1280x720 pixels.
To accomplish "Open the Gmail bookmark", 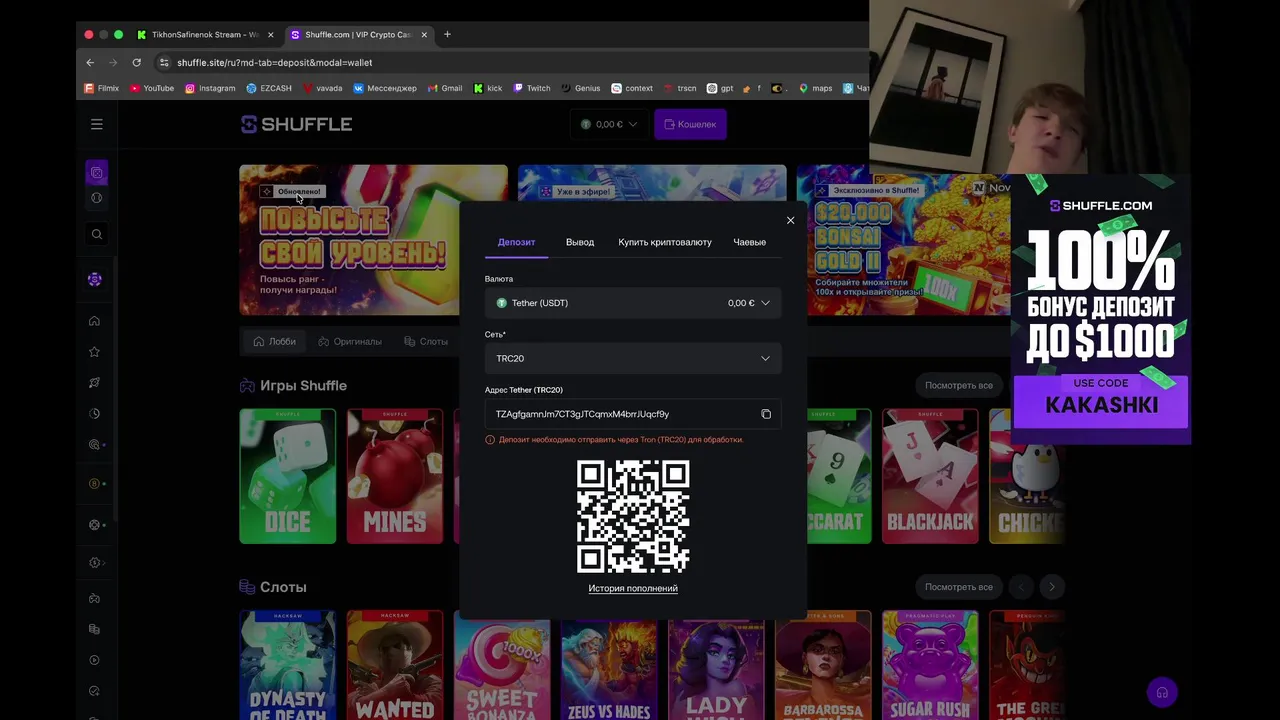I will tap(445, 88).
